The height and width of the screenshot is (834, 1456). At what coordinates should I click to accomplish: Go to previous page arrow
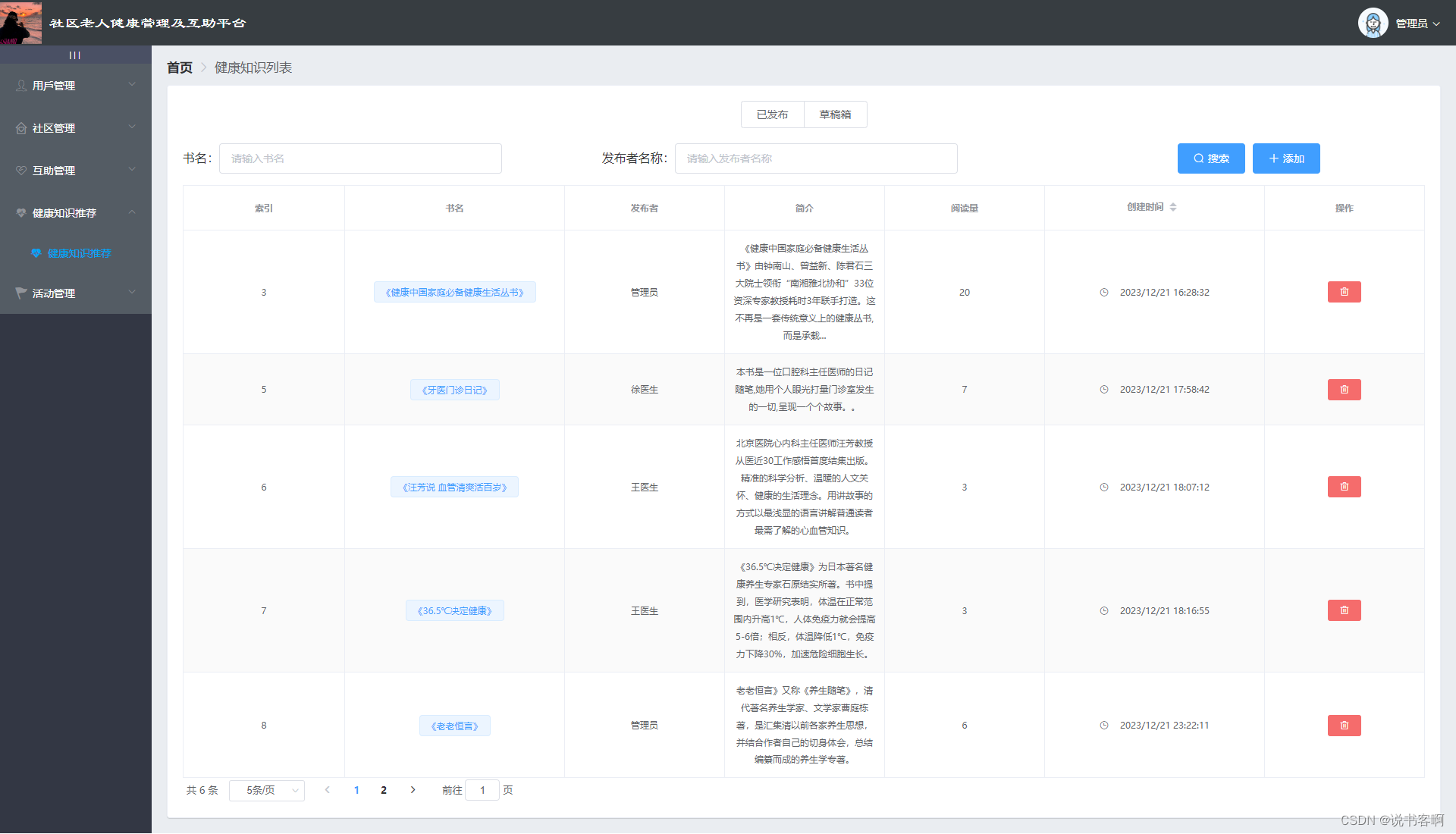(328, 790)
